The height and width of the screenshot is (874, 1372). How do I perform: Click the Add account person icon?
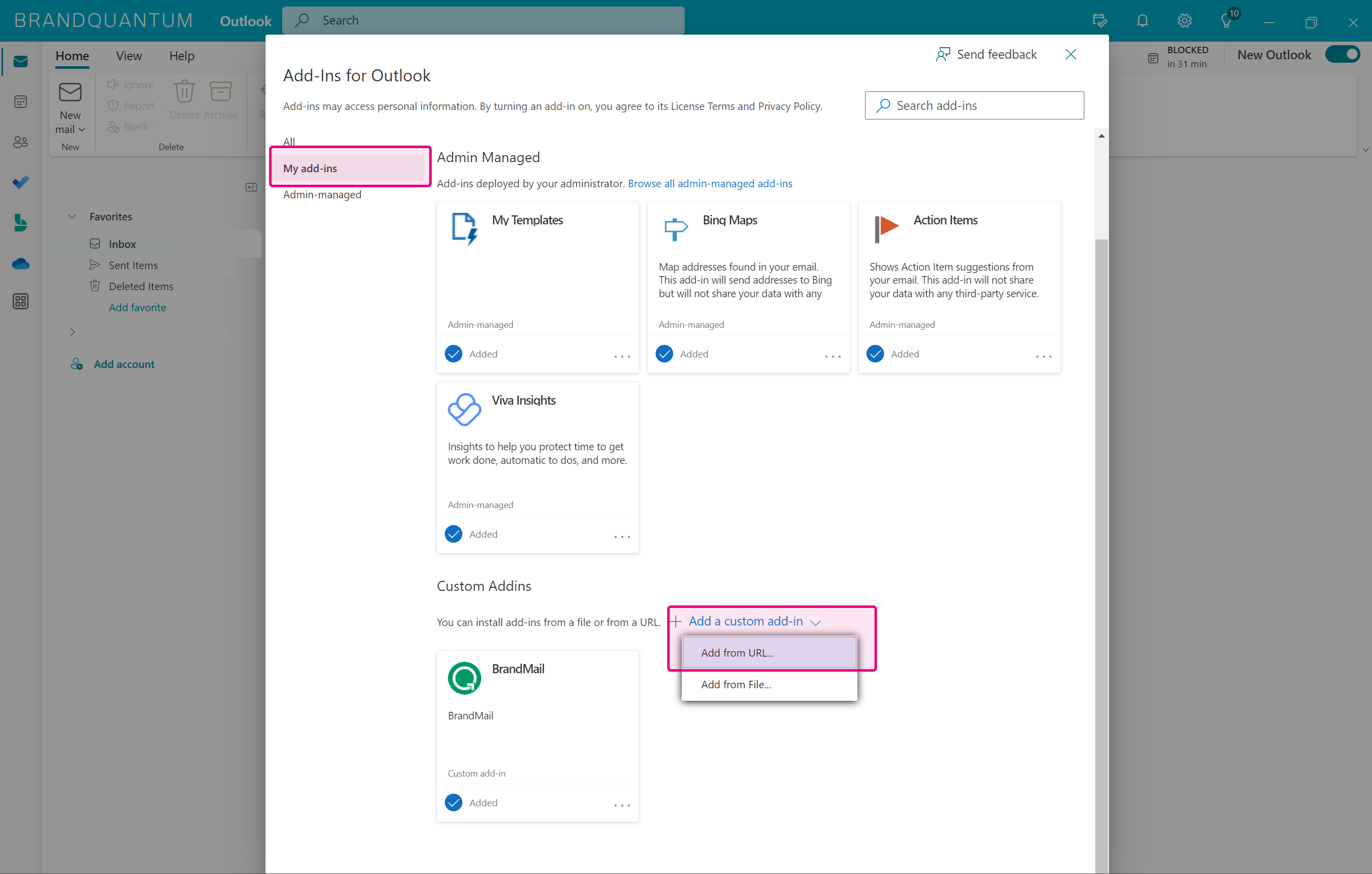77,364
